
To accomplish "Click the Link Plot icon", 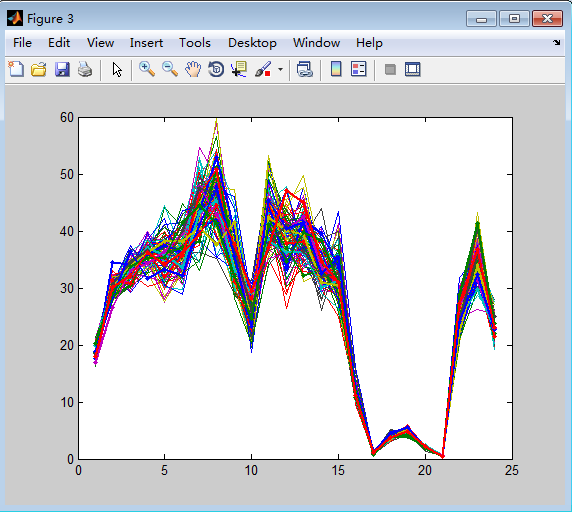I will pyautogui.click(x=304, y=69).
